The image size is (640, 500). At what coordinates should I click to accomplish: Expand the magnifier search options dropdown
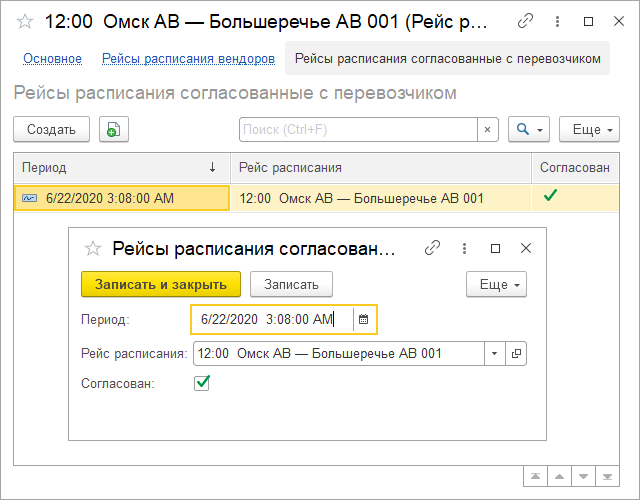(529, 130)
